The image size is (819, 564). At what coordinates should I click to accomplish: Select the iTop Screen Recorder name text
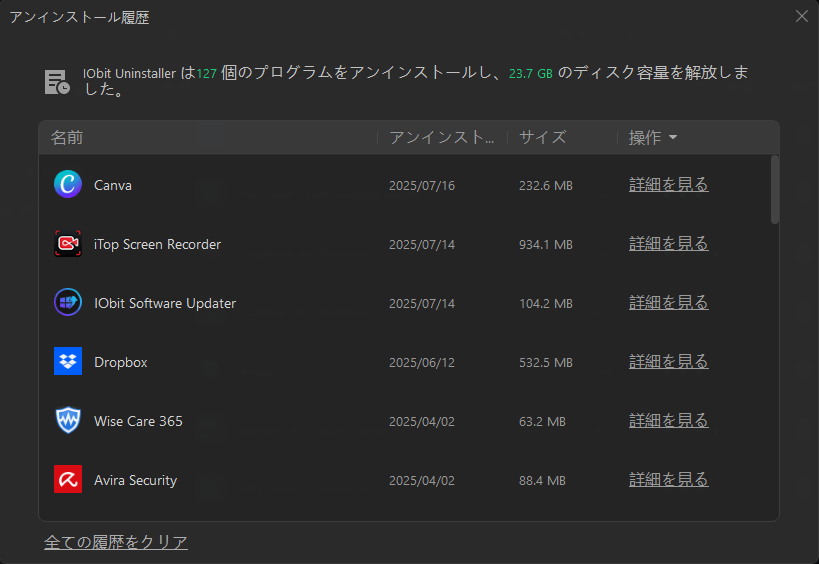[x=157, y=244]
